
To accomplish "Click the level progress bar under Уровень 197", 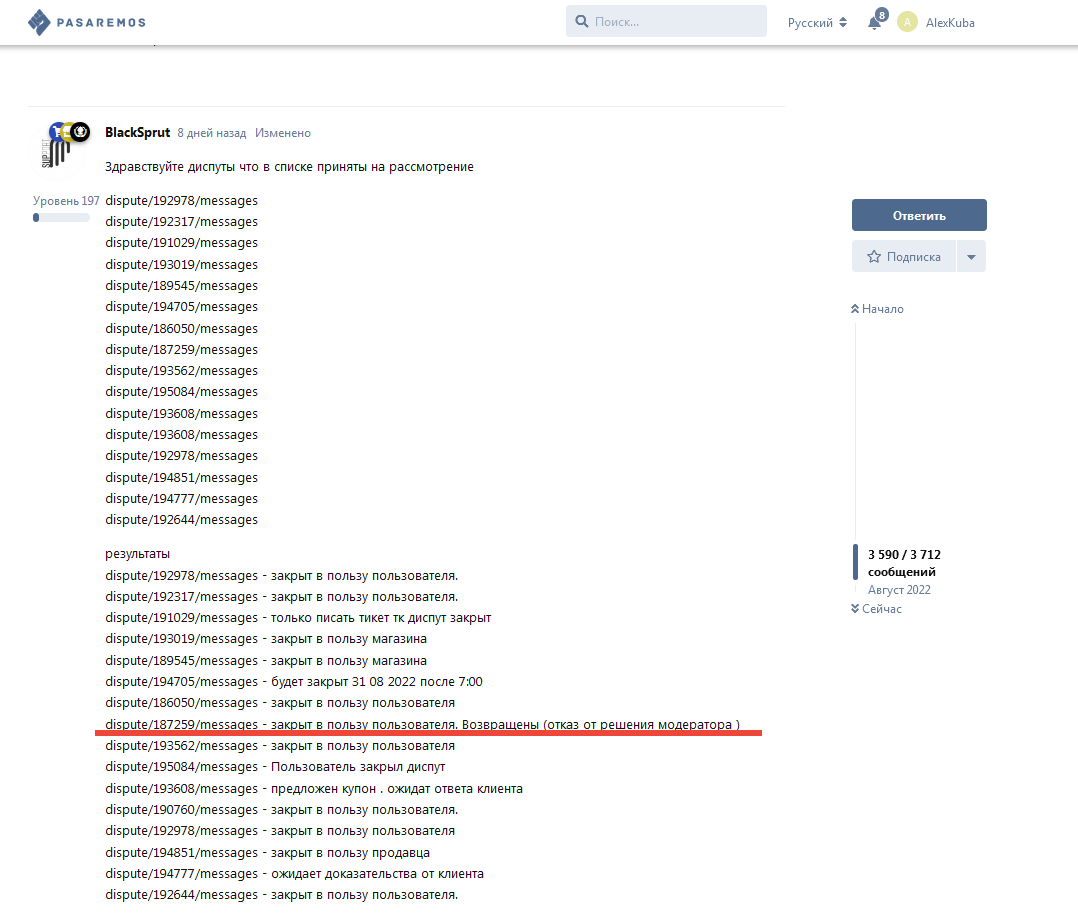I will (61, 218).
